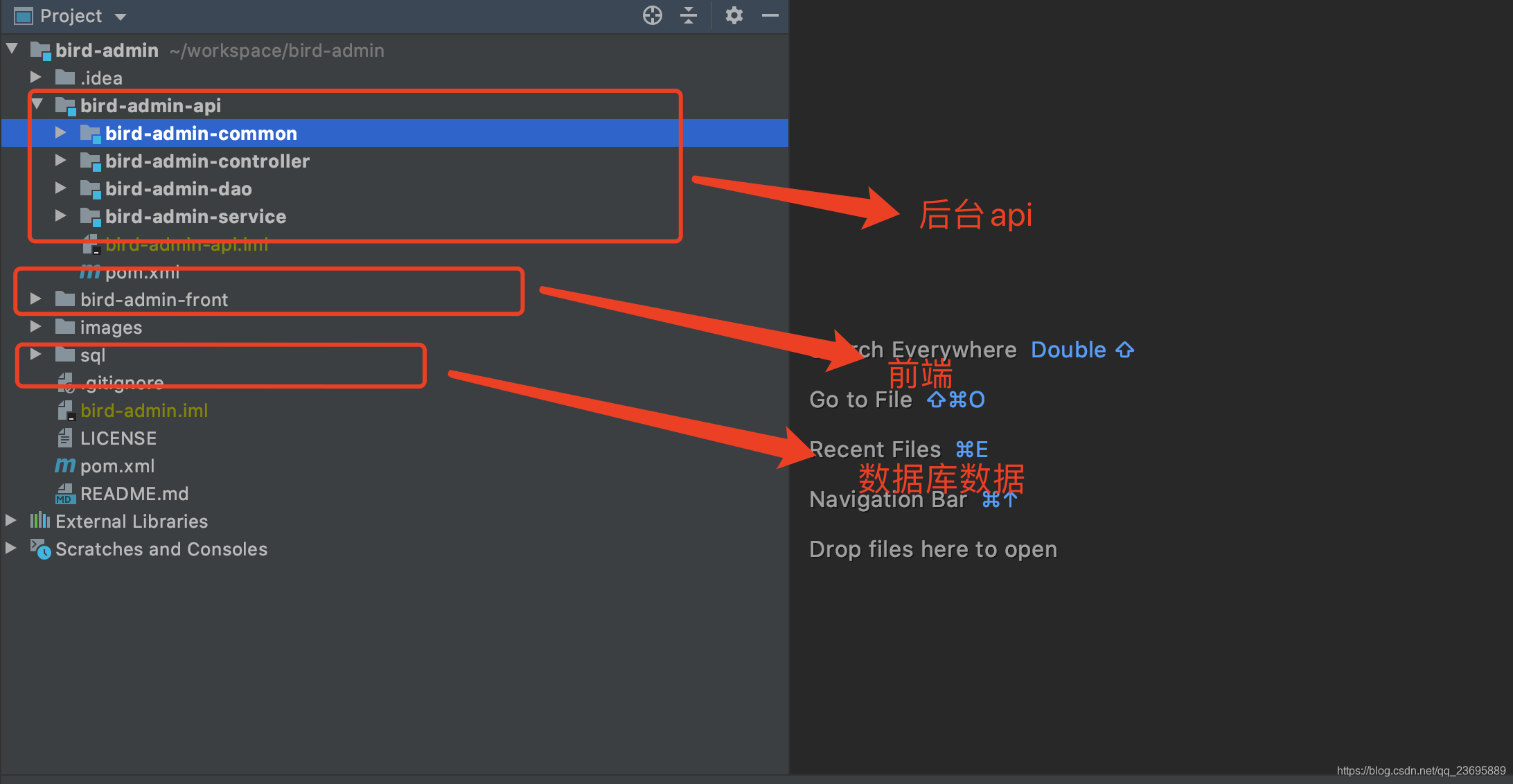Select the sql folder name
Viewport: 1513px width, 784px height.
[x=93, y=355]
